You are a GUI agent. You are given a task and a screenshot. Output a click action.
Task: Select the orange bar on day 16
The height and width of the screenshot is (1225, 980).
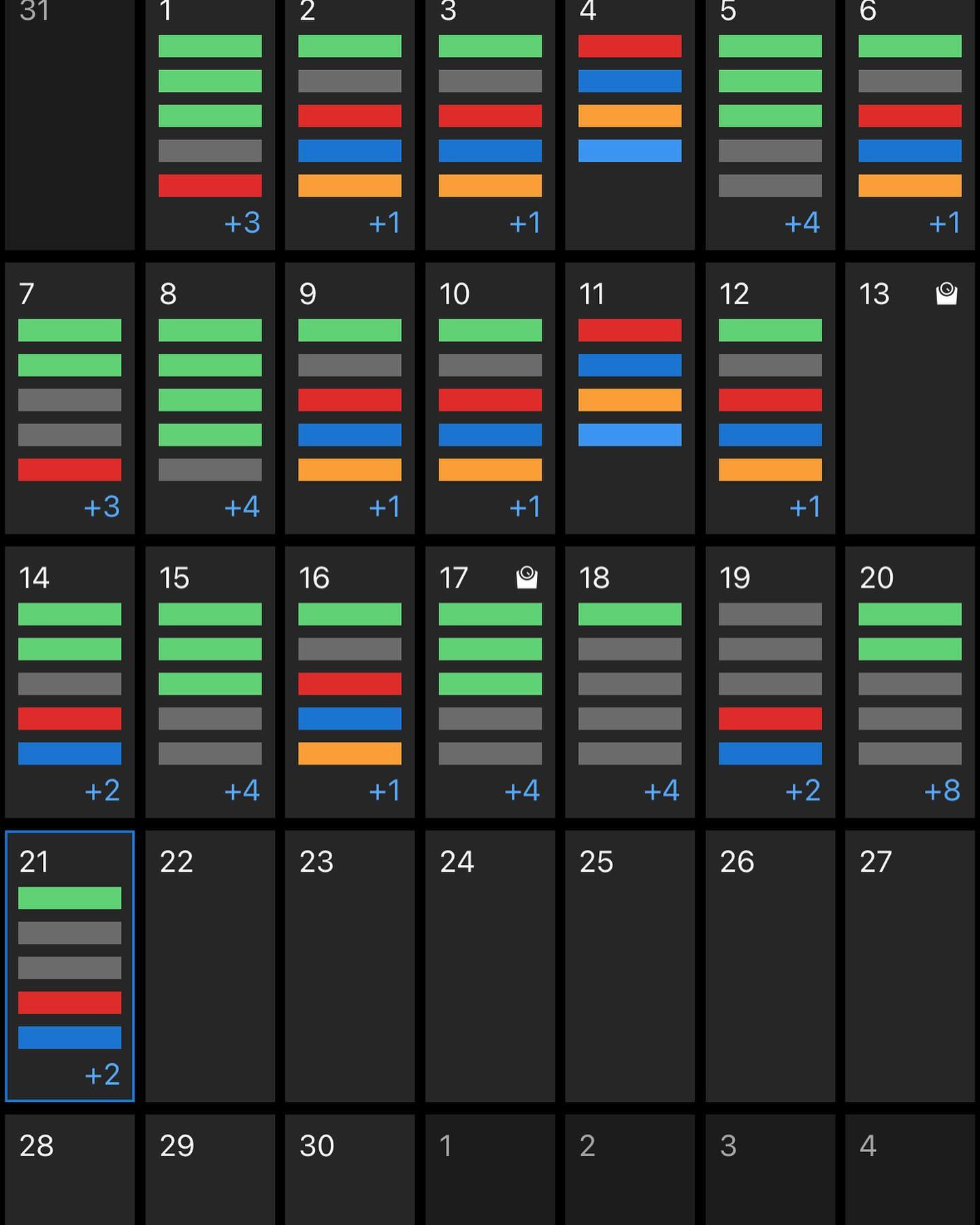pos(350,753)
